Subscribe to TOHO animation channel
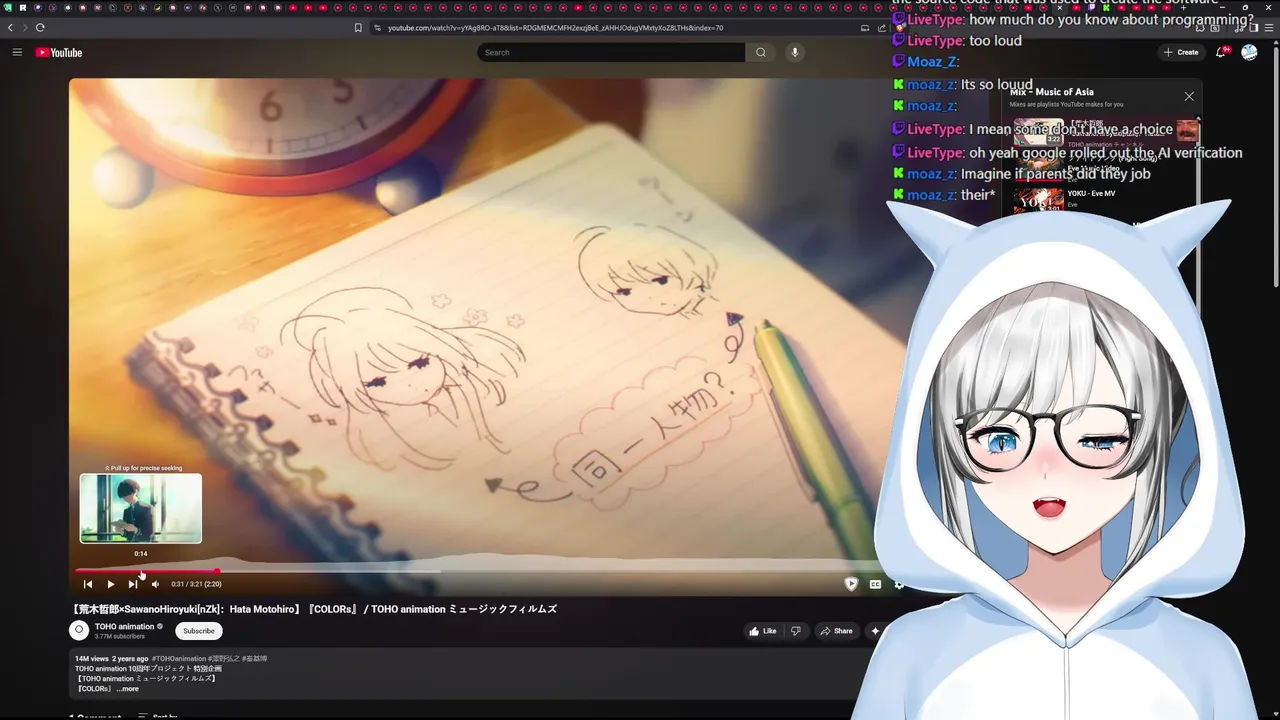The height and width of the screenshot is (720, 1280). 199,631
